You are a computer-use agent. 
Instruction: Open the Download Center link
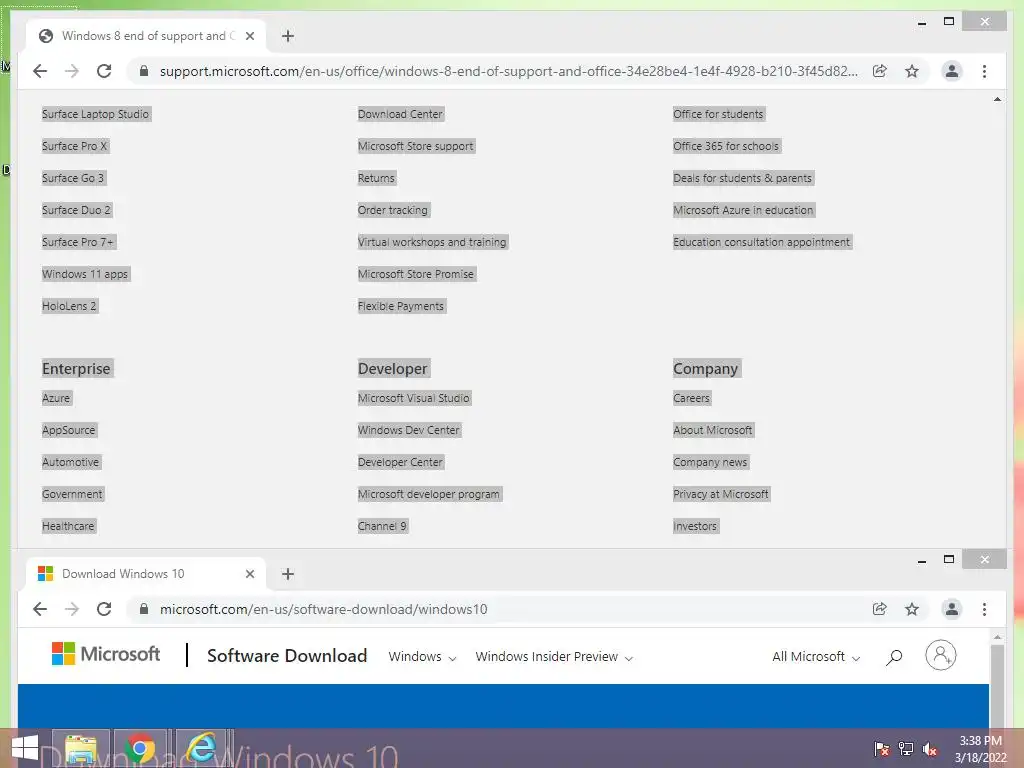pos(400,114)
